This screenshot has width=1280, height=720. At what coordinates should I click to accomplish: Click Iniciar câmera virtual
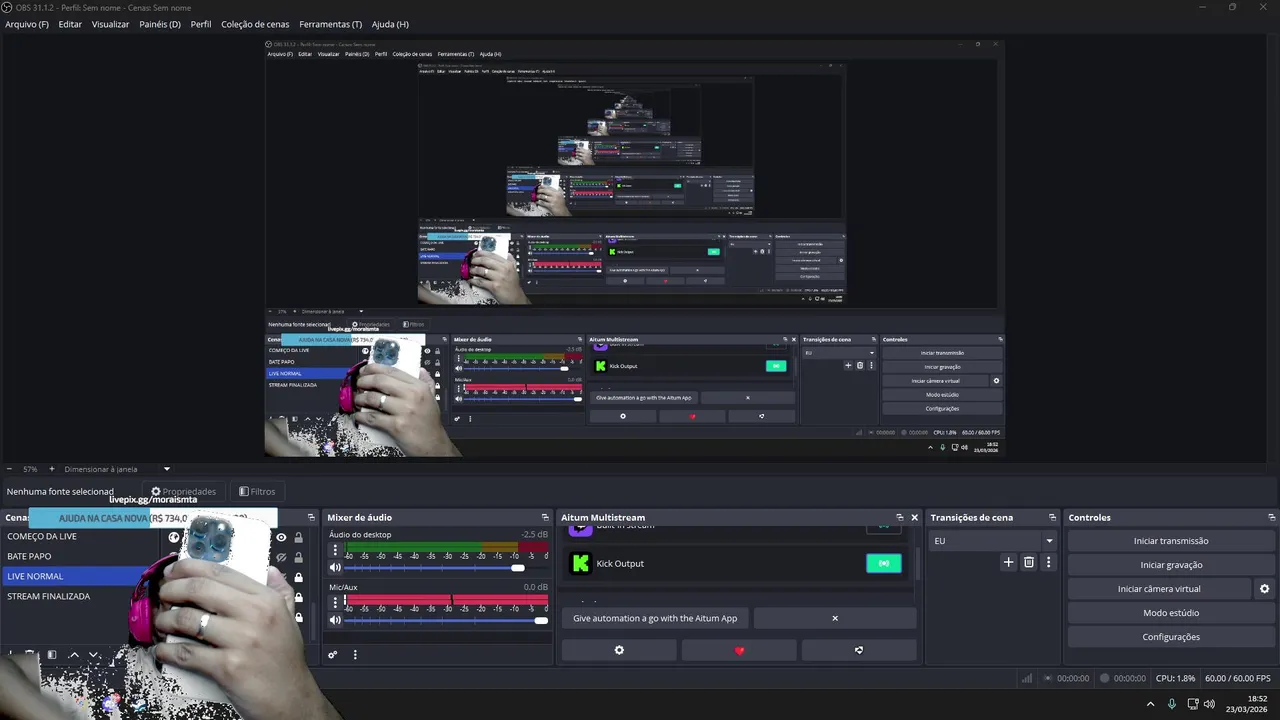pos(1159,588)
